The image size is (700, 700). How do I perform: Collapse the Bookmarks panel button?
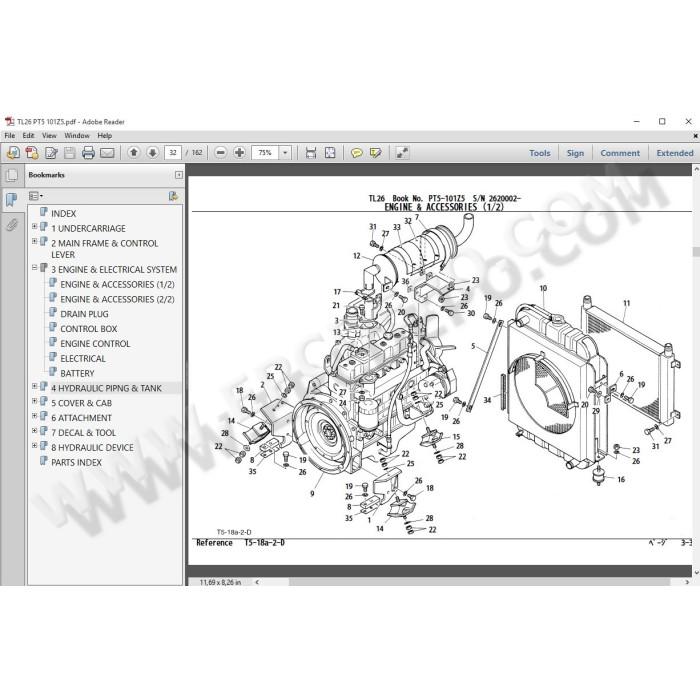(x=179, y=175)
